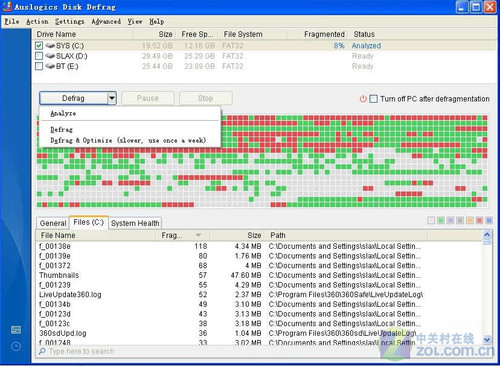Image resolution: width=500 pixels, height=366 pixels.
Task: Click the magnifier icon in search bar
Action: [x=42, y=351]
